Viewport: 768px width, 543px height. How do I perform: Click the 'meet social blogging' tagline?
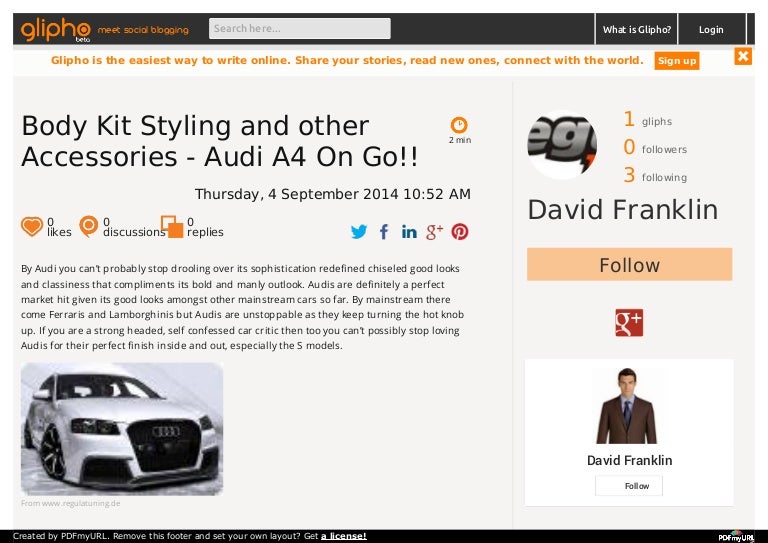[143, 30]
